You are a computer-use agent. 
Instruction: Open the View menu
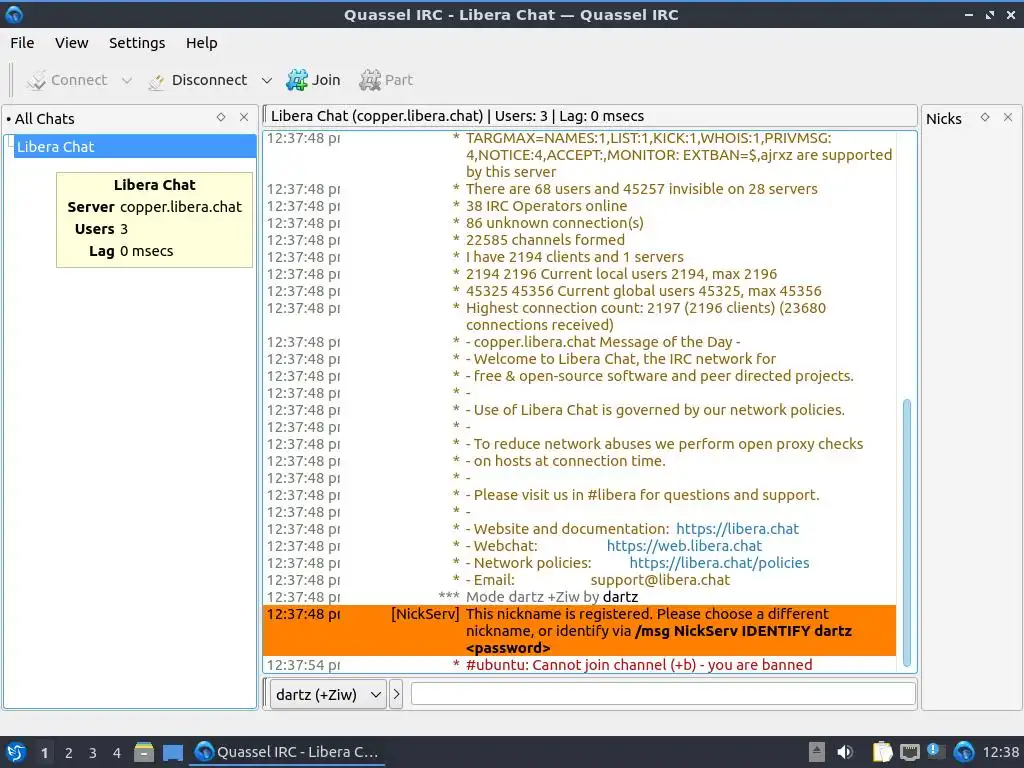tap(71, 43)
